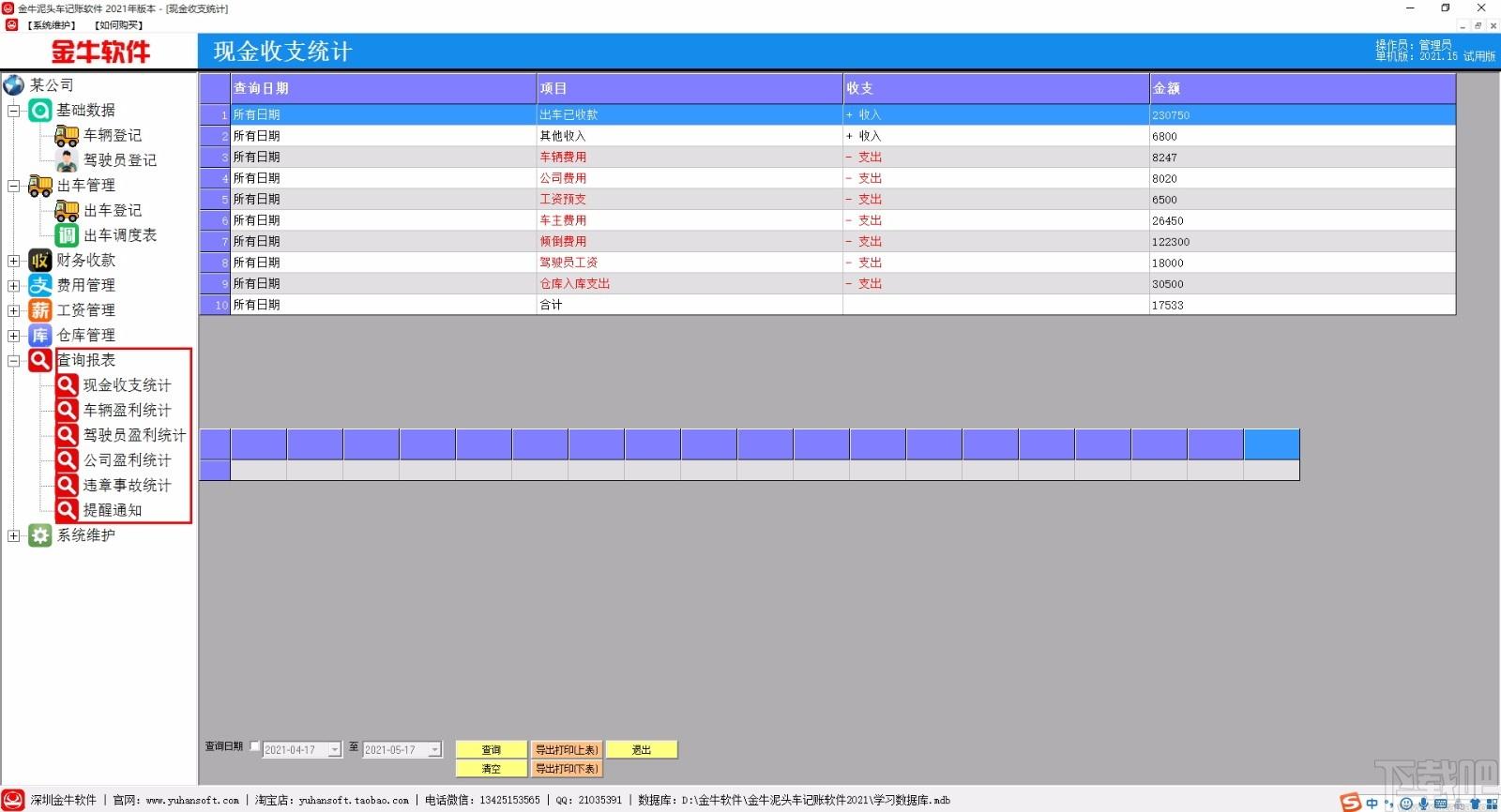Select the 违章事故统计 tree item
The height and width of the screenshot is (812, 1501).
[127, 485]
